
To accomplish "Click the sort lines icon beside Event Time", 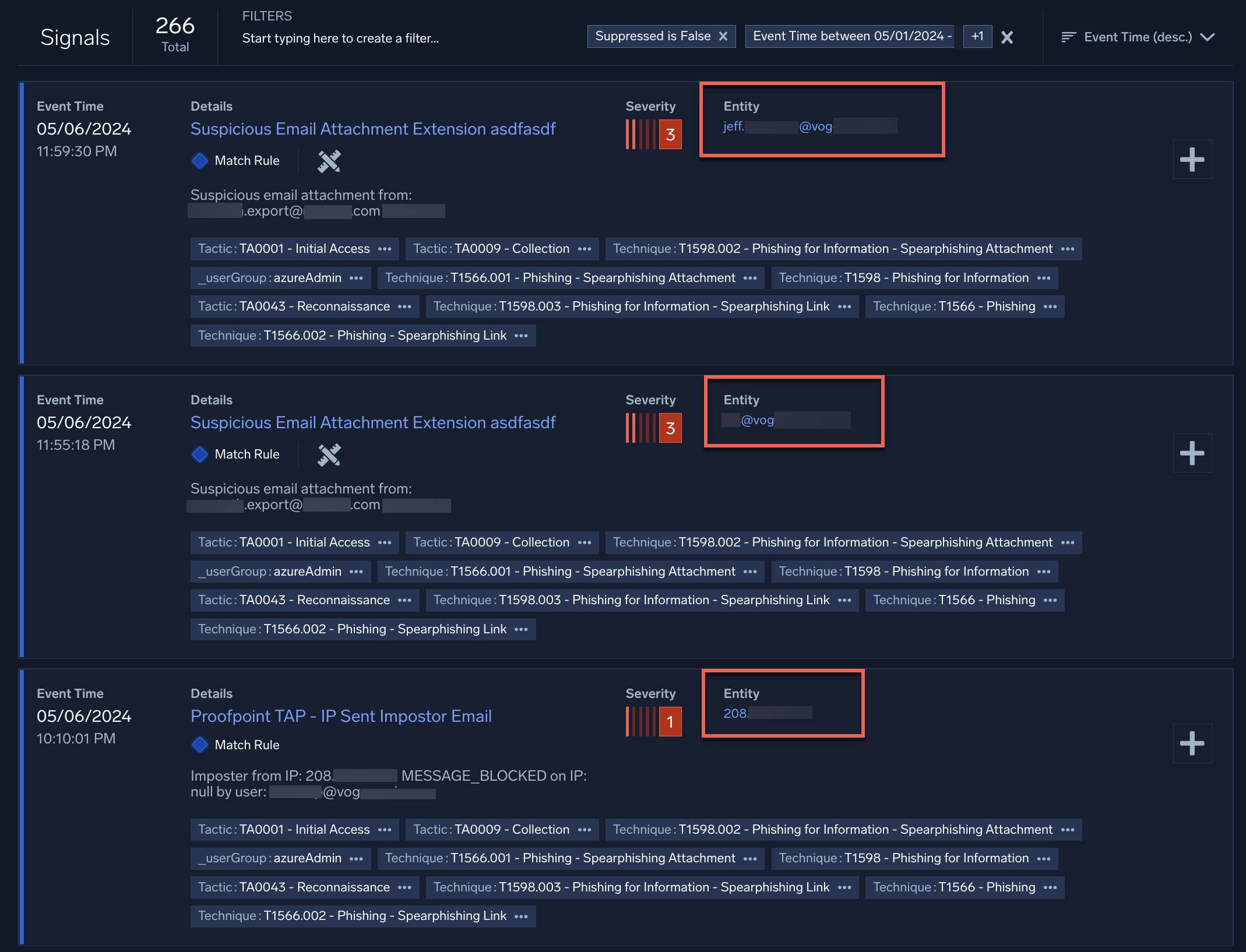I will coord(1068,37).
